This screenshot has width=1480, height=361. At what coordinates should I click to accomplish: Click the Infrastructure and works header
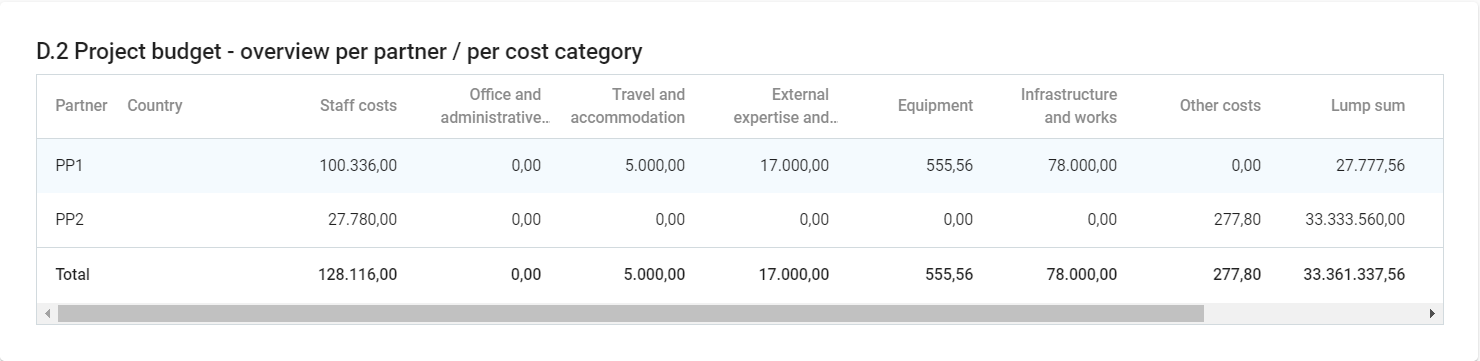(1069, 106)
